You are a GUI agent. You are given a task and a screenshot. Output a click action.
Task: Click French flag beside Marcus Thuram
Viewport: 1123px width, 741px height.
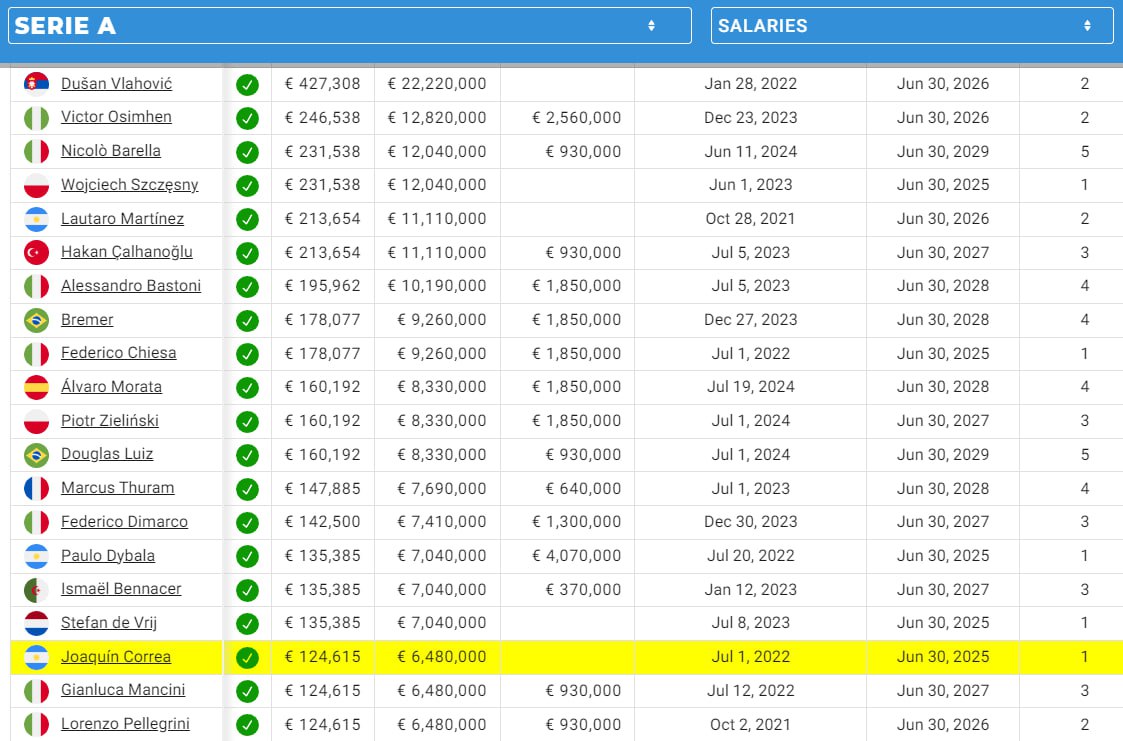coord(36,488)
